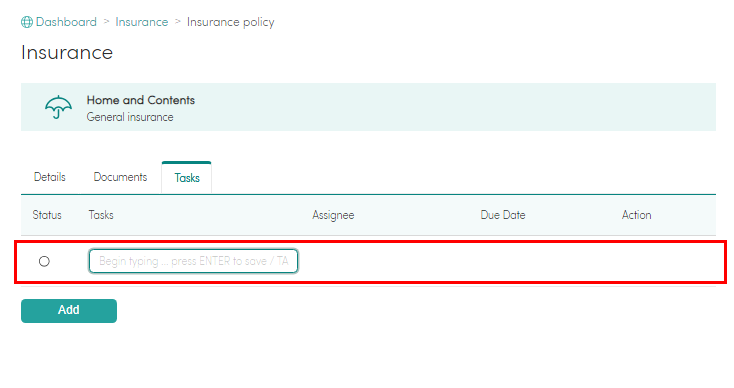Click the Insurance policy breadcrumb text
The height and width of the screenshot is (388, 734).
point(230,22)
